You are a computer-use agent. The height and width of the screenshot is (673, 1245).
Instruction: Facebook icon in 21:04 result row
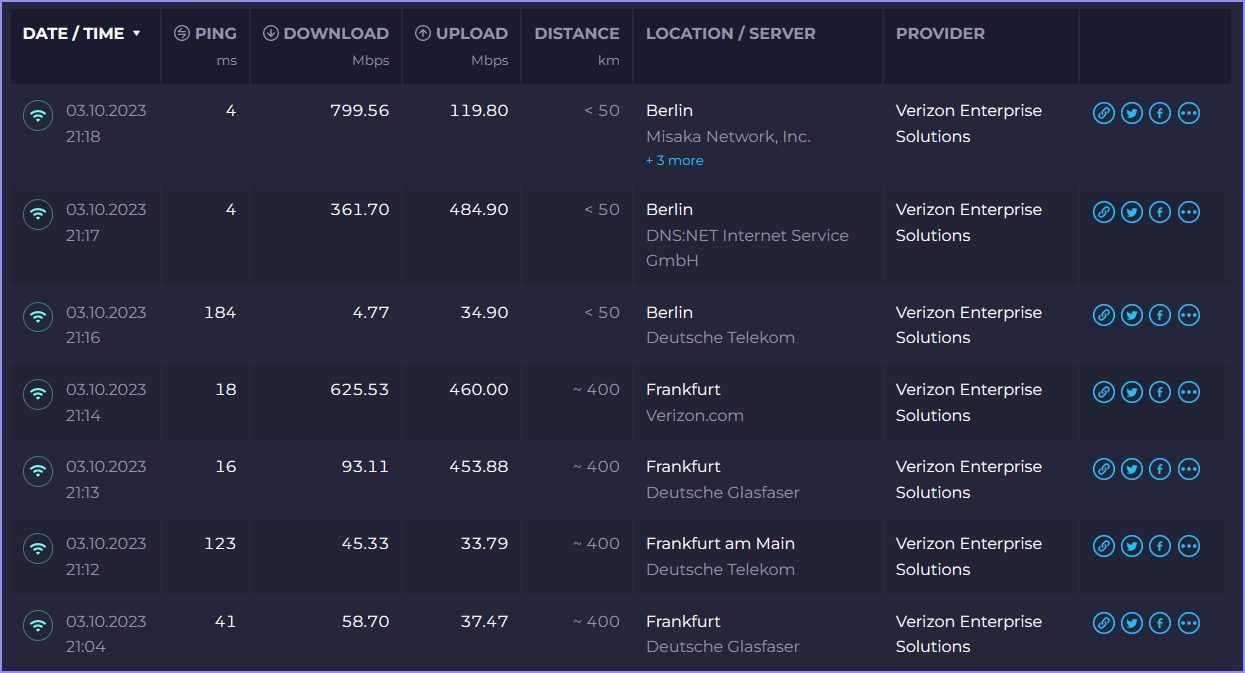click(1160, 624)
